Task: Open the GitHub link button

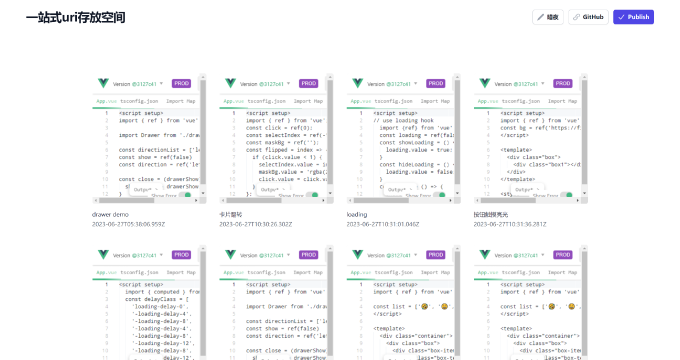Action: tap(588, 17)
